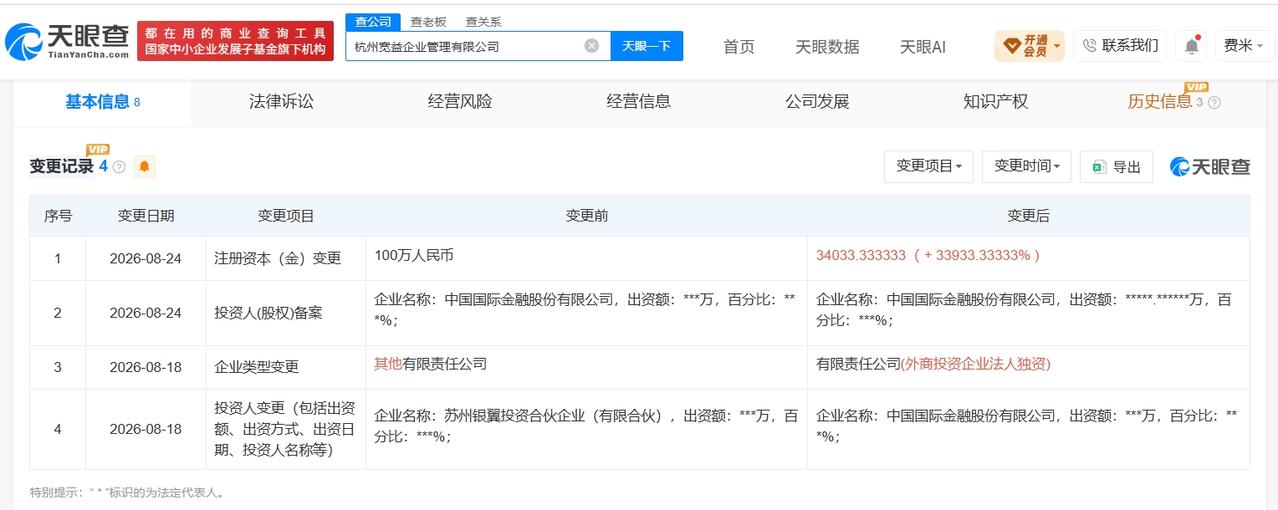Select the 查关系 search tab
Viewport: 1278px width, 510px height.
coord(483,22)
